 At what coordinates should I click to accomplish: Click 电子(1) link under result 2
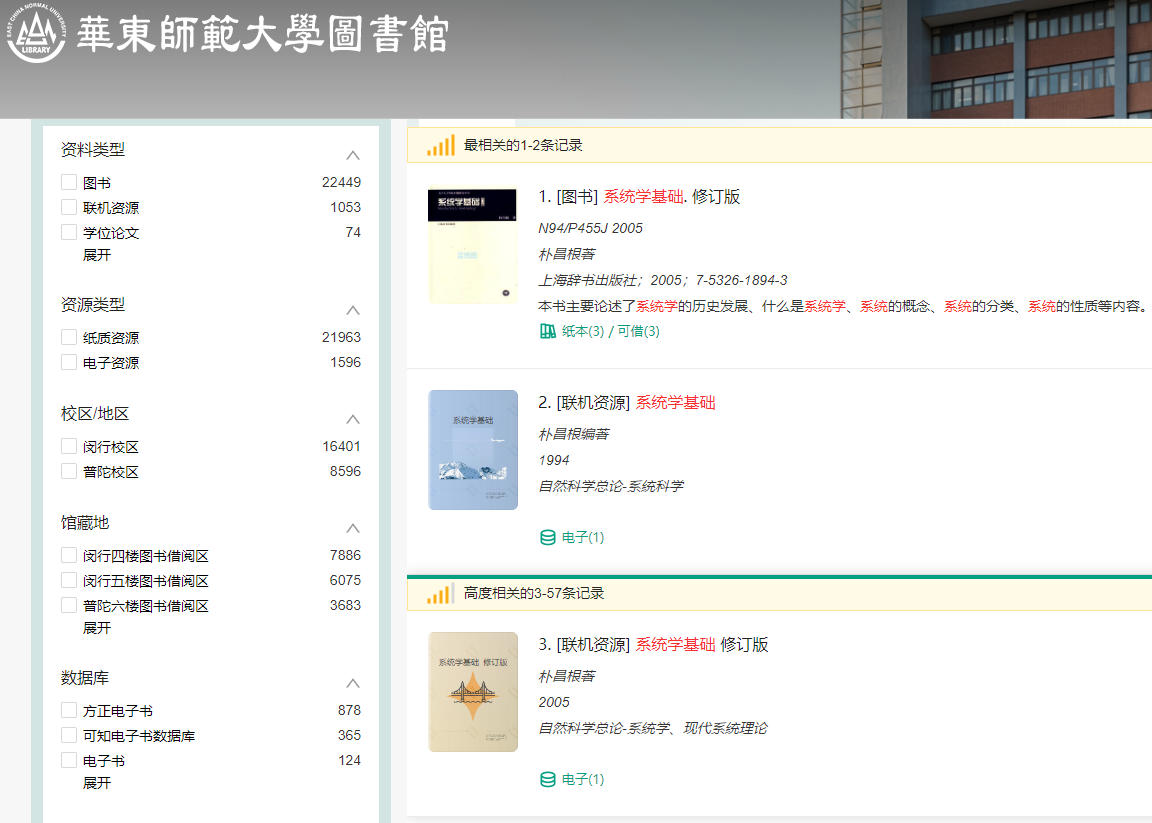(583, 537)
